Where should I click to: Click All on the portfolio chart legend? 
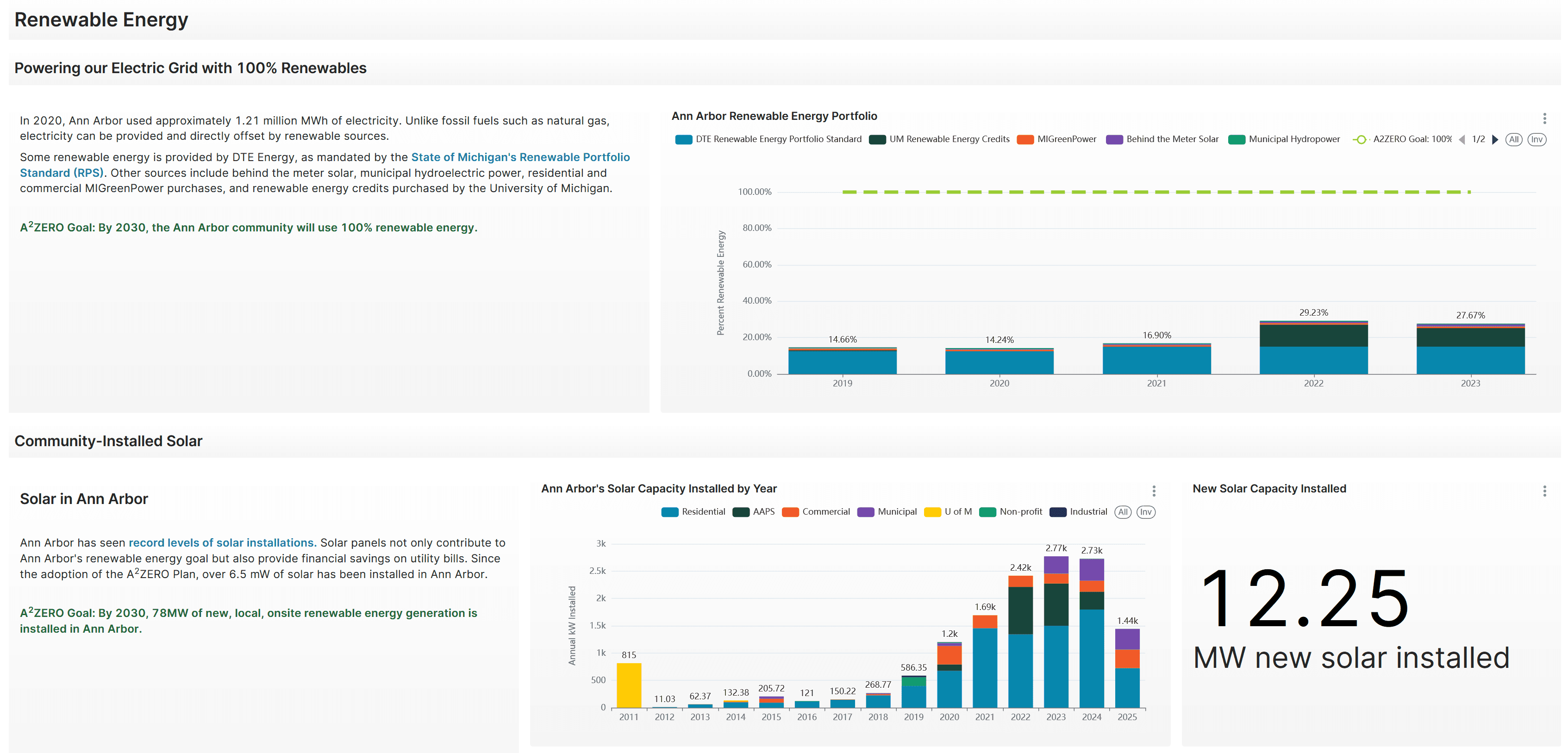tap(1514, 139)
